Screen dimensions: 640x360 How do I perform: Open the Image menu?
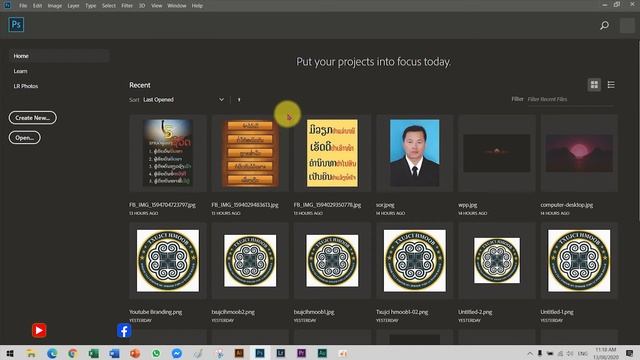(x=55, y=6)
